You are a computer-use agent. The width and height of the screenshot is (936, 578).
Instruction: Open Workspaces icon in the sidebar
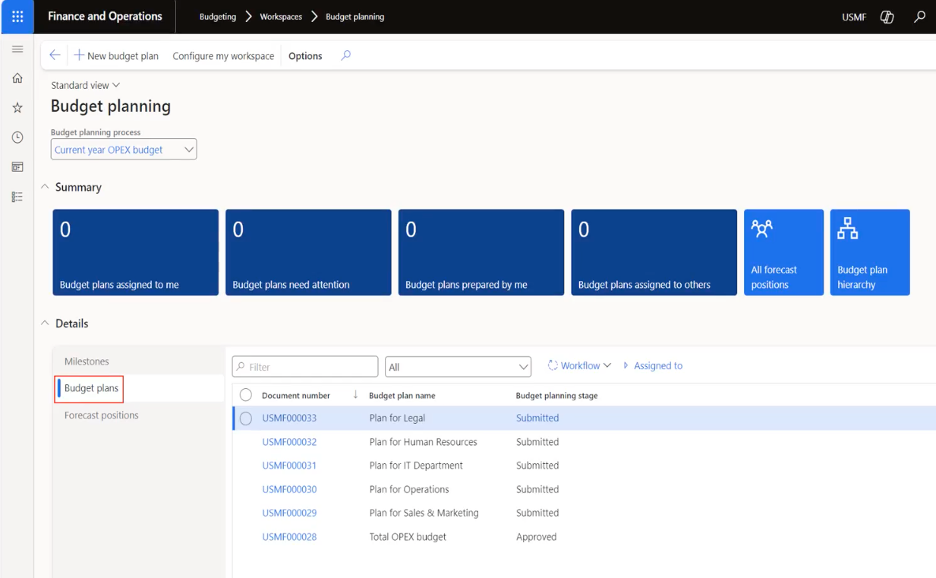17,167
